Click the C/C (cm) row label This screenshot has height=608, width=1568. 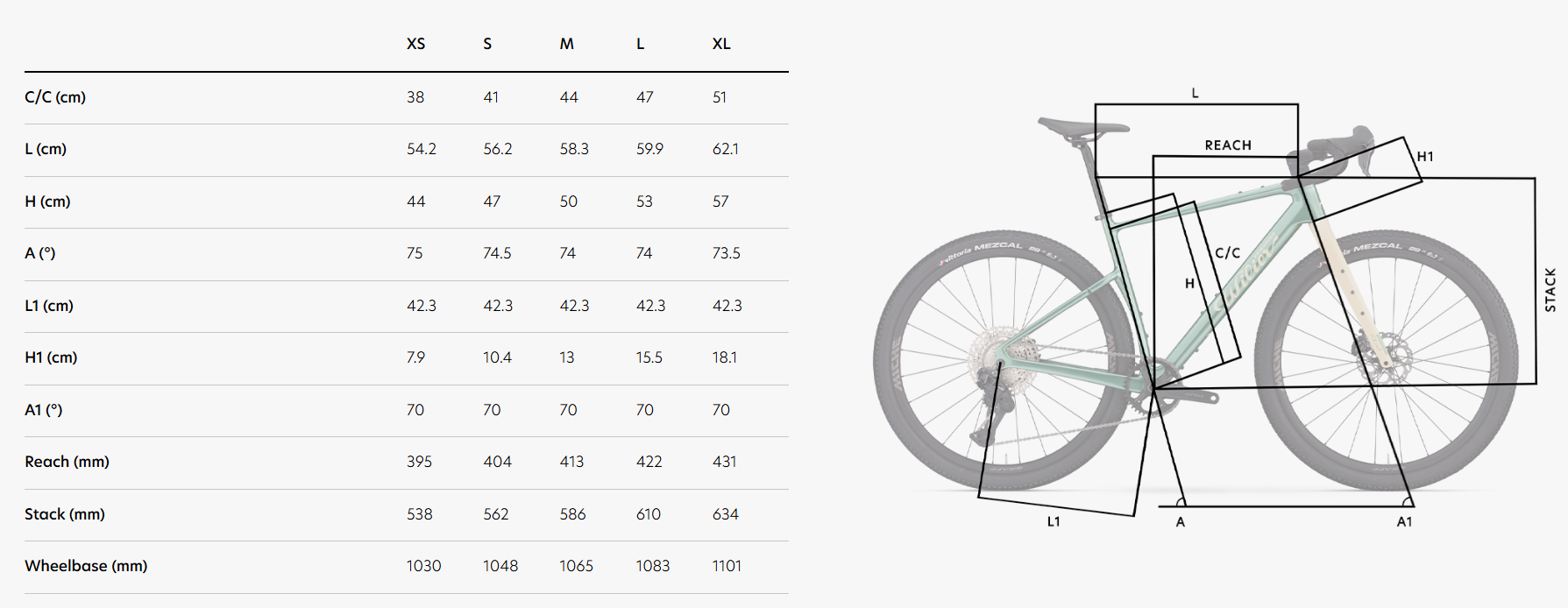tap(55, 97)
